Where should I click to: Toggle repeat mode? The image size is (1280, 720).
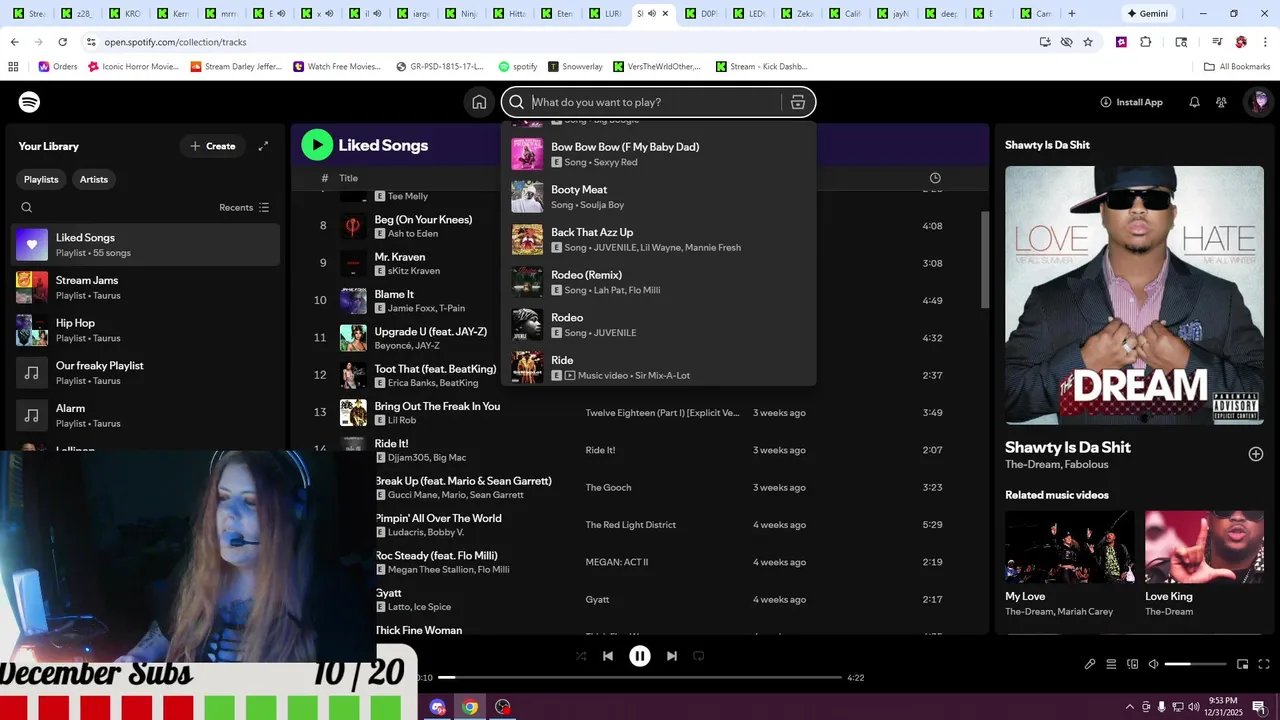point(699,656)
